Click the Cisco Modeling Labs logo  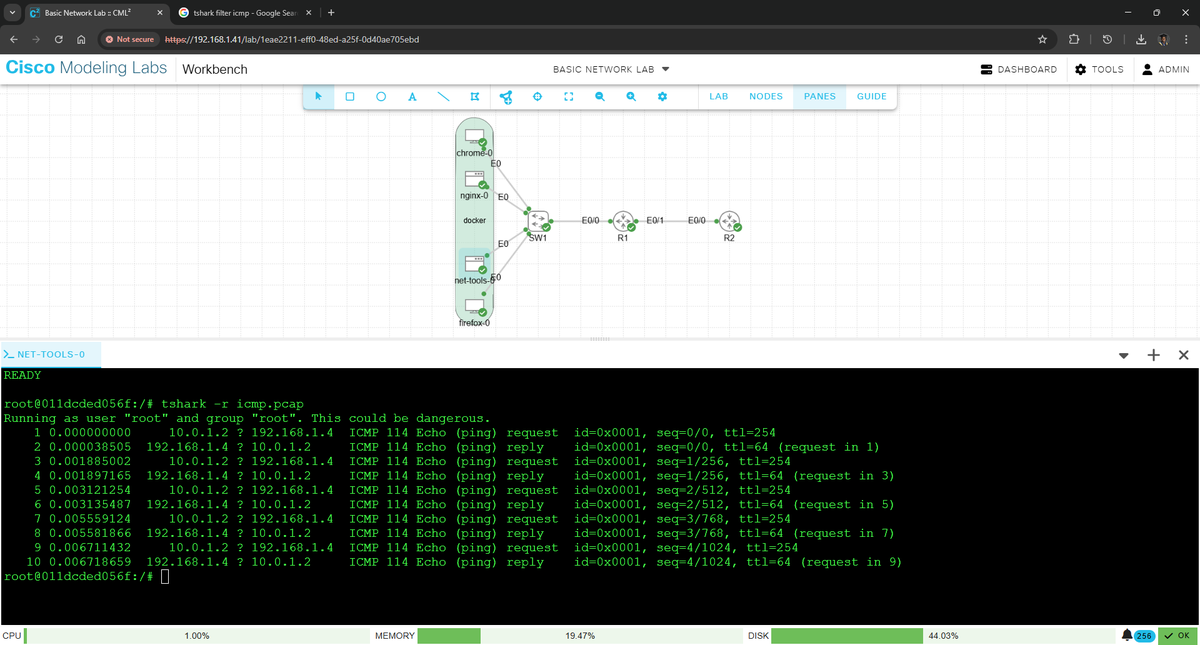(85, 68)
